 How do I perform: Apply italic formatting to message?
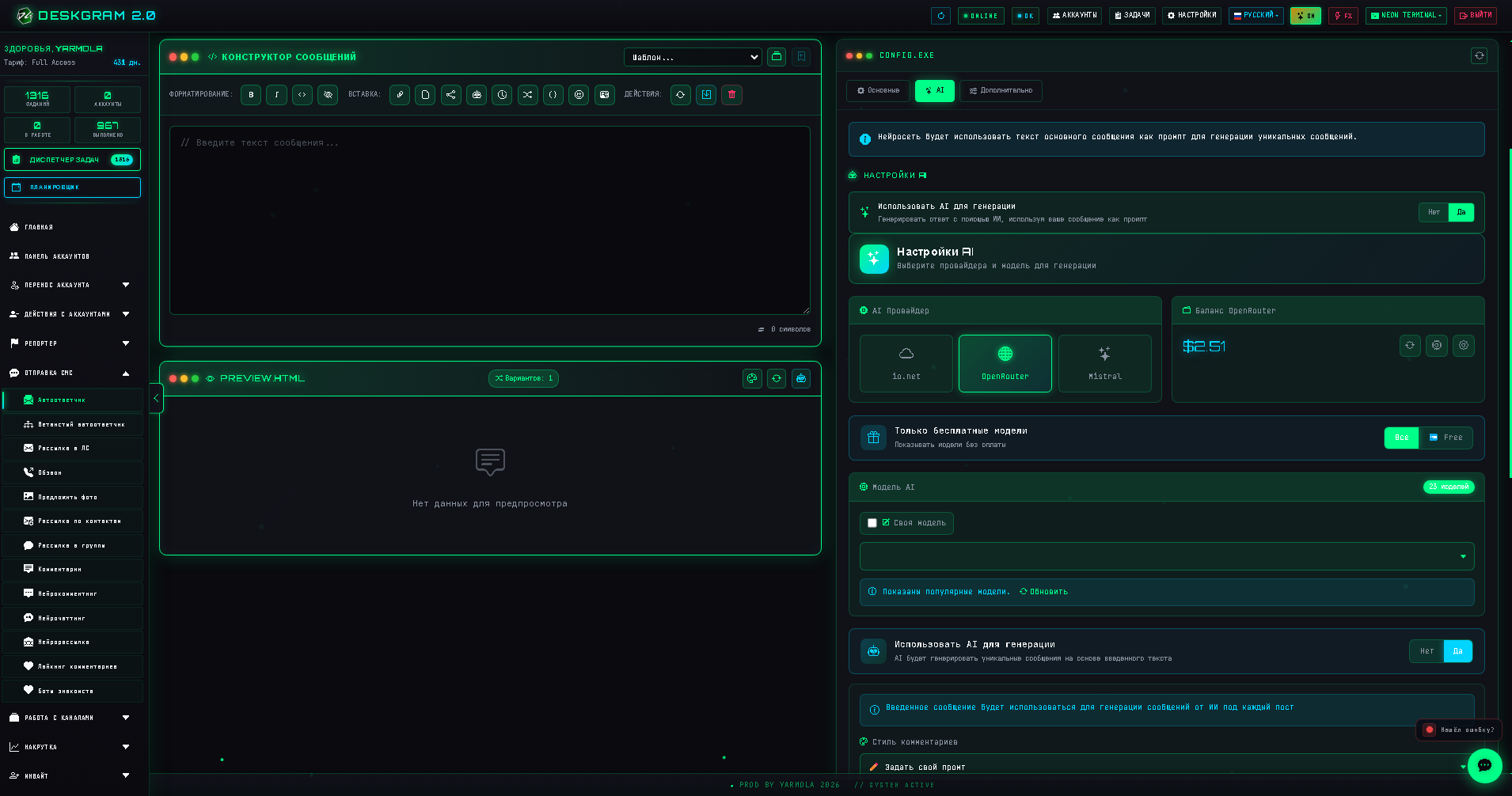[x=276, y=95]
